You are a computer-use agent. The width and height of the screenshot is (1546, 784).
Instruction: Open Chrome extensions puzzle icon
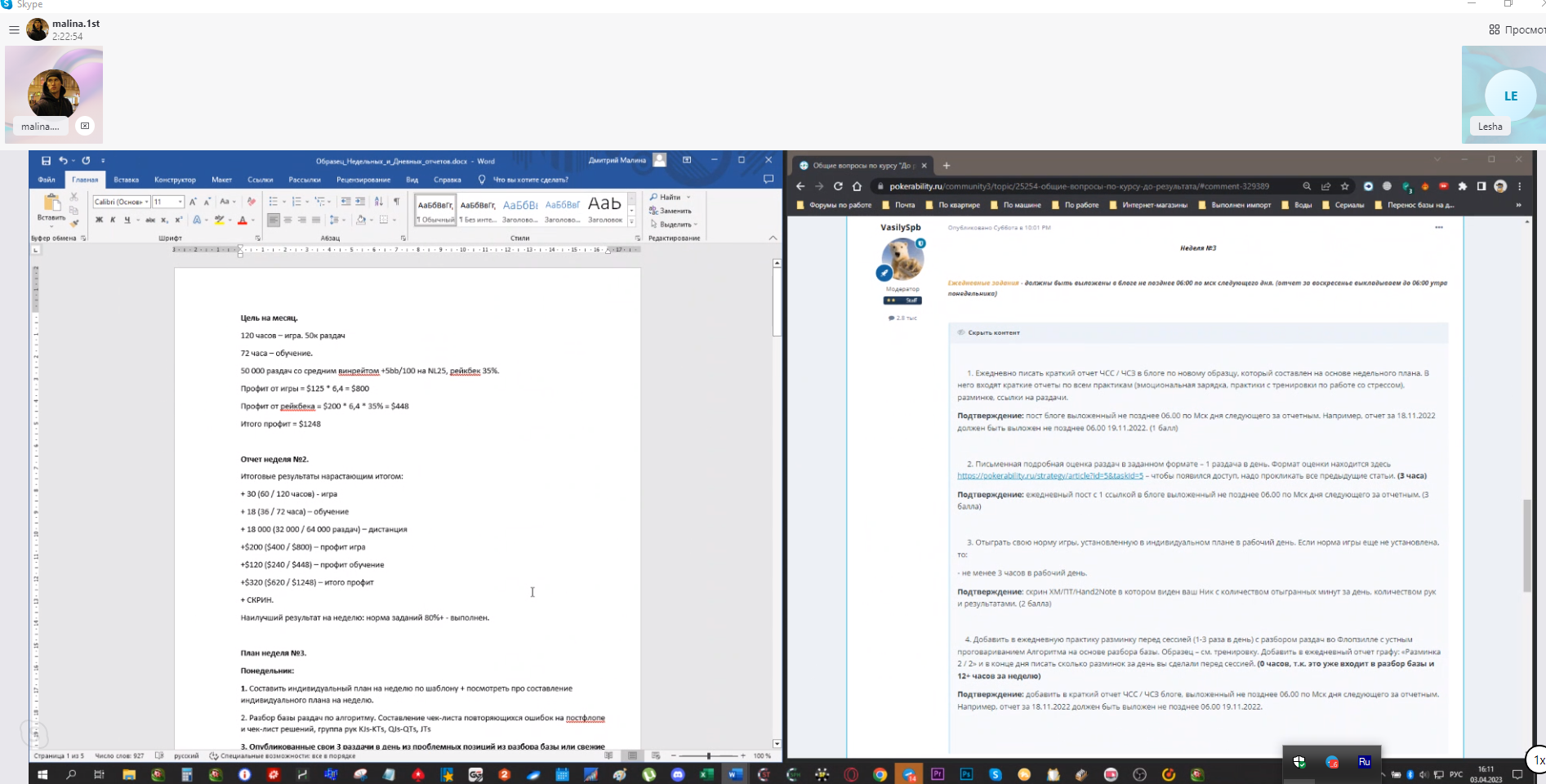[1462, 186]
